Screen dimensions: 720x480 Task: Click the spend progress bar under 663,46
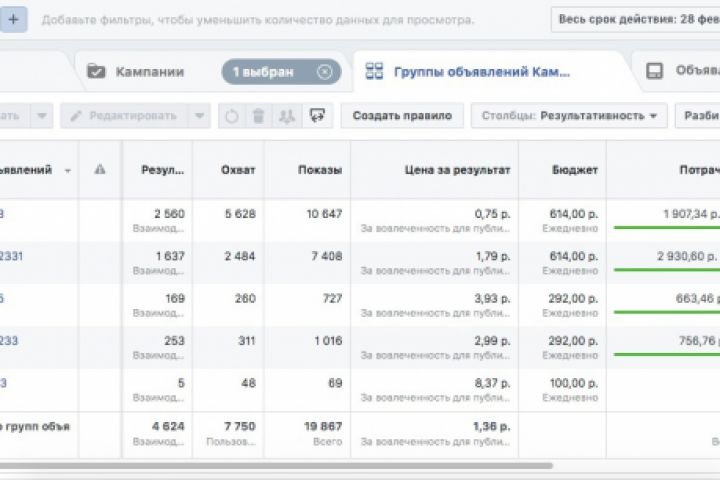667,312
